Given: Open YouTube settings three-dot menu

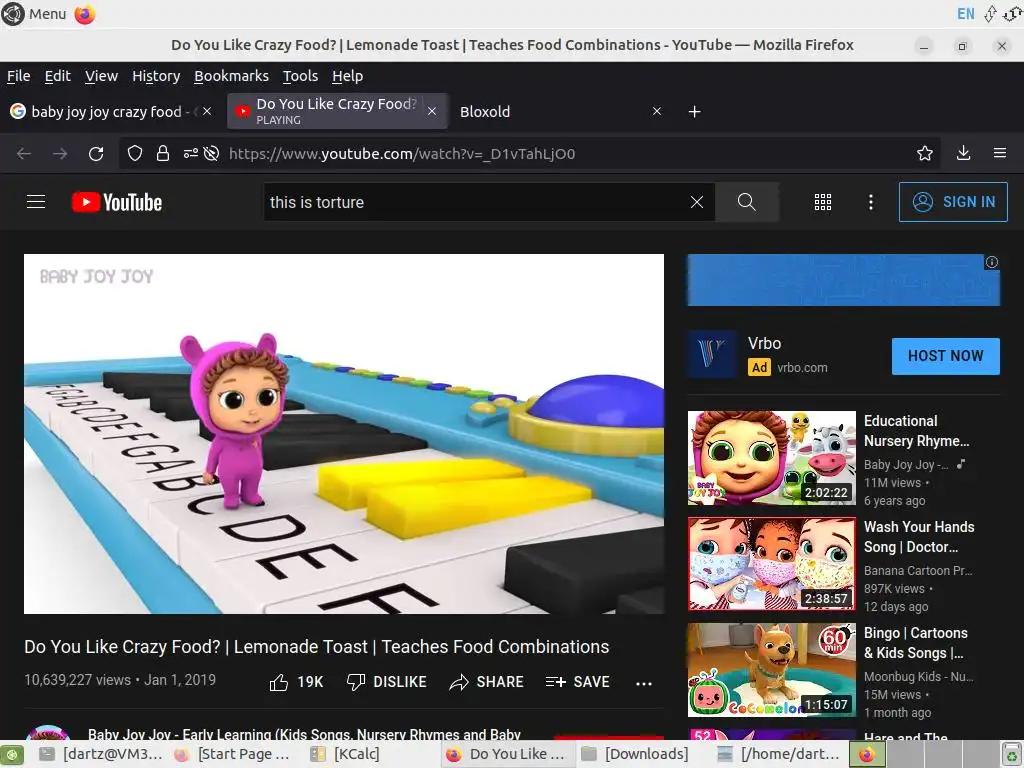Looking at the screenshot, I should pyautogui.click(x=871, y=202).
